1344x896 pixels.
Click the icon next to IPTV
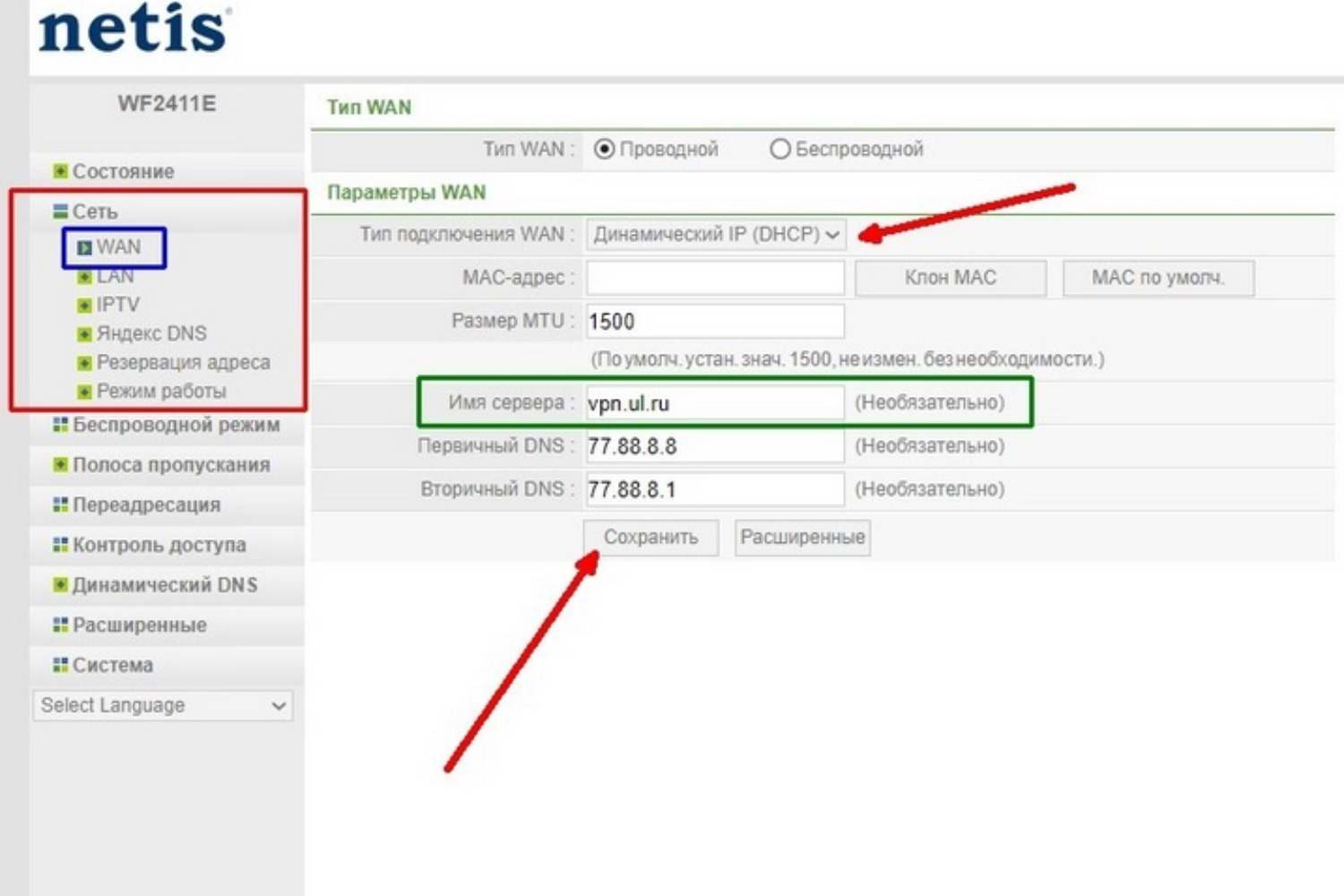click(x=84, y=306)
